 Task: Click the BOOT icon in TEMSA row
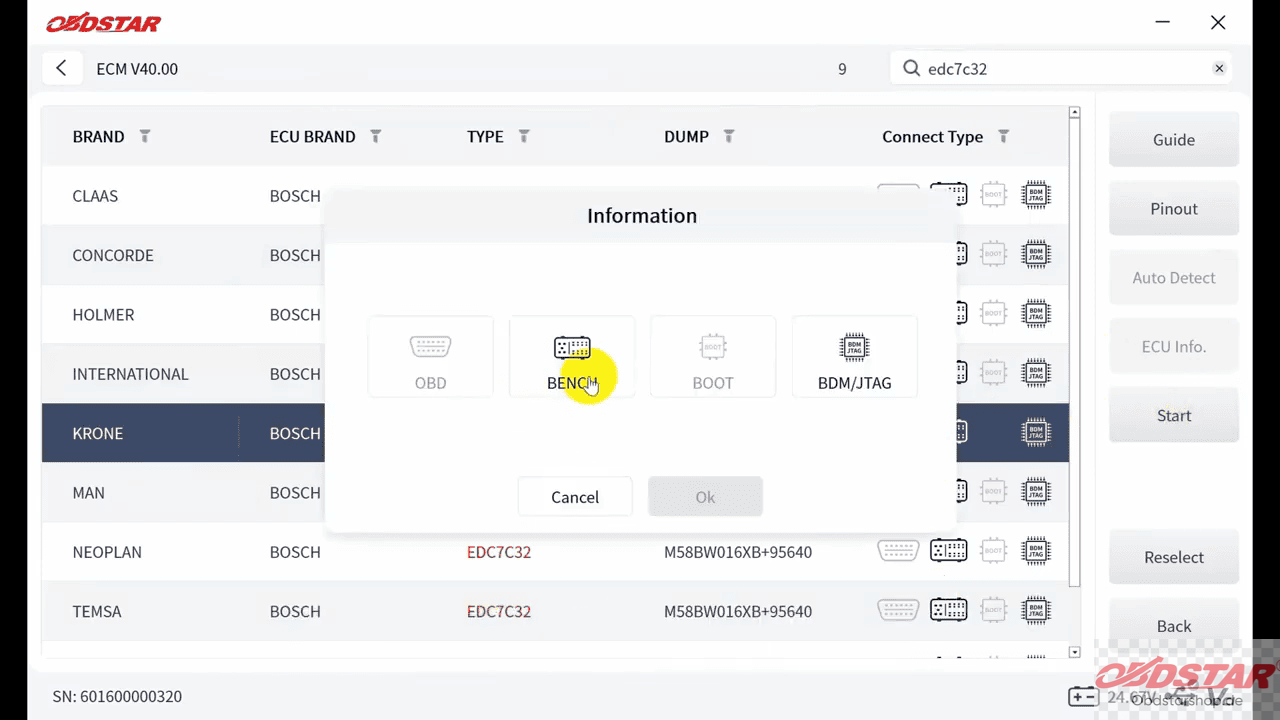pyautogui.click(x=993, y=610)
